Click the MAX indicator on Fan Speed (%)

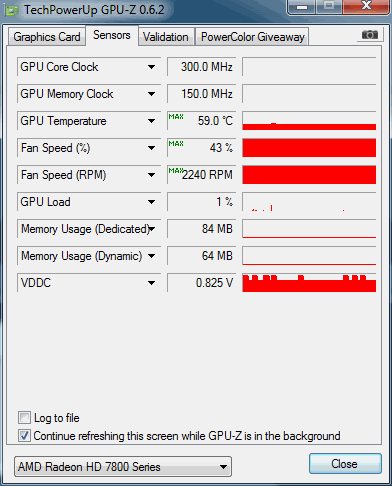pos(176,144)
